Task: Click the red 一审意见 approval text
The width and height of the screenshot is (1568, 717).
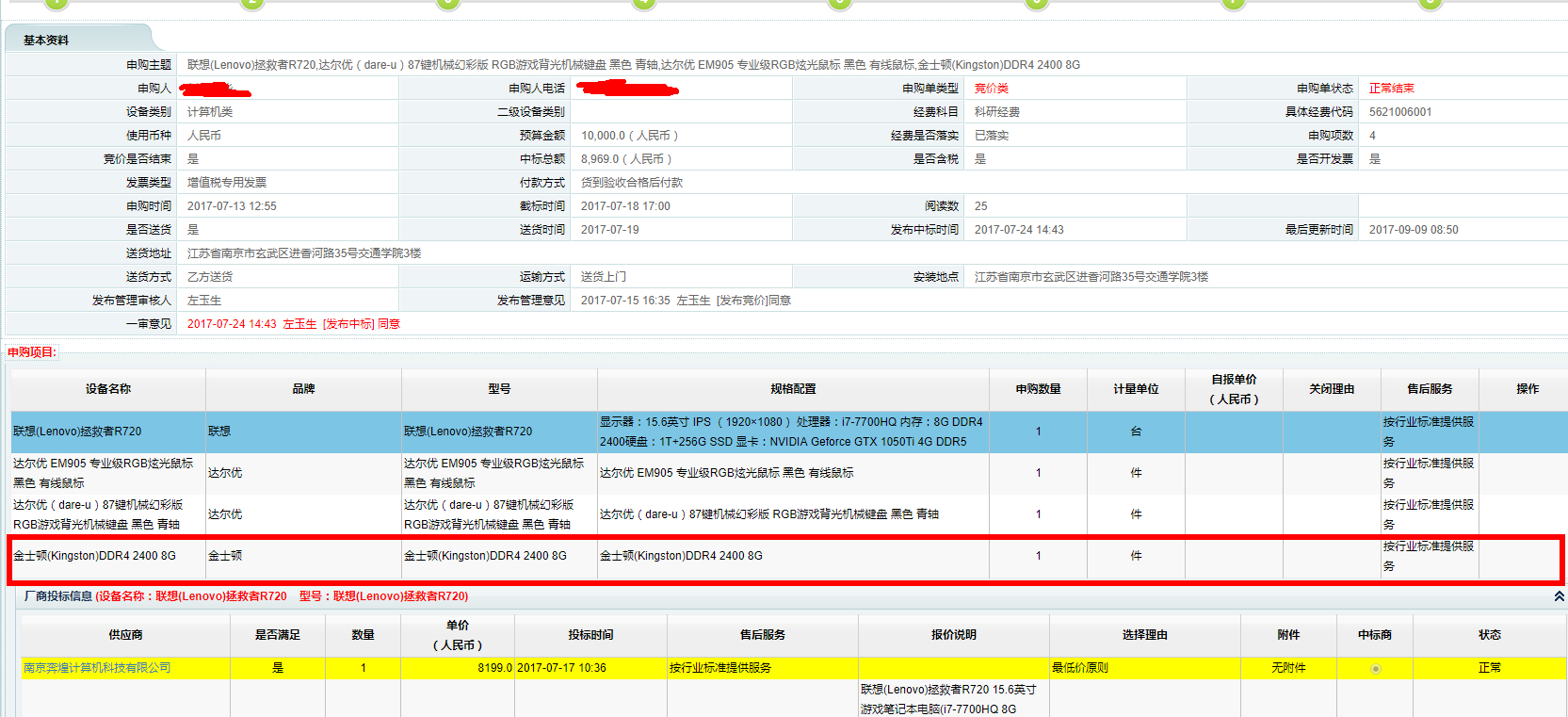Action: pos(294,324)
